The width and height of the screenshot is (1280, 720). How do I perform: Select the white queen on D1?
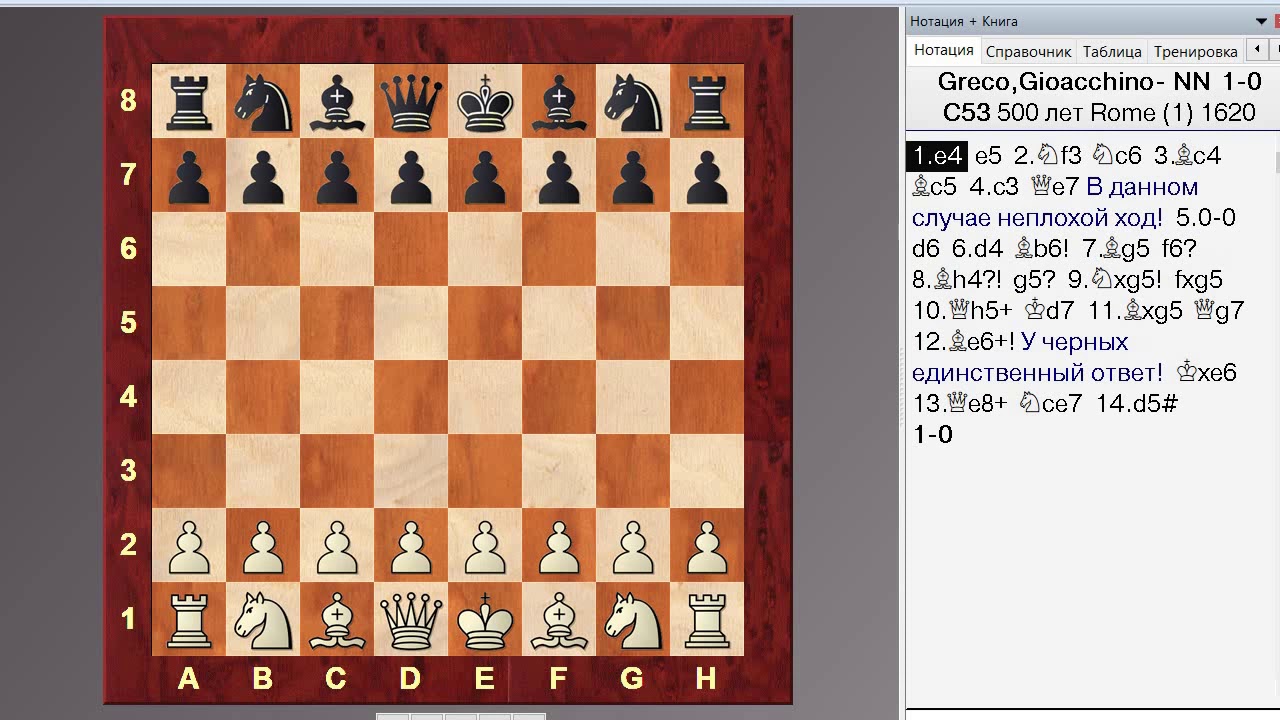click(411, 620)
